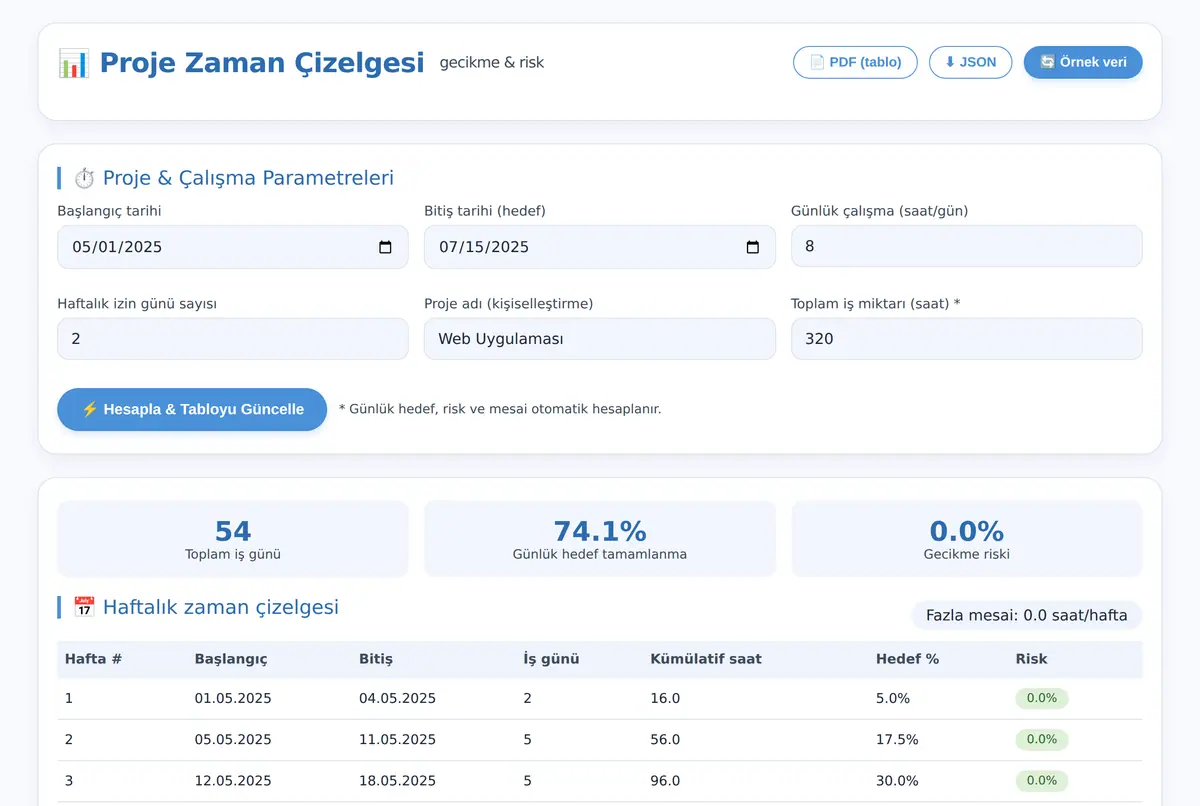The image size is (1200, 806).
Task: Click the Haftalık zaman çizelgesi heading
Action: click(x=220, y=607)
